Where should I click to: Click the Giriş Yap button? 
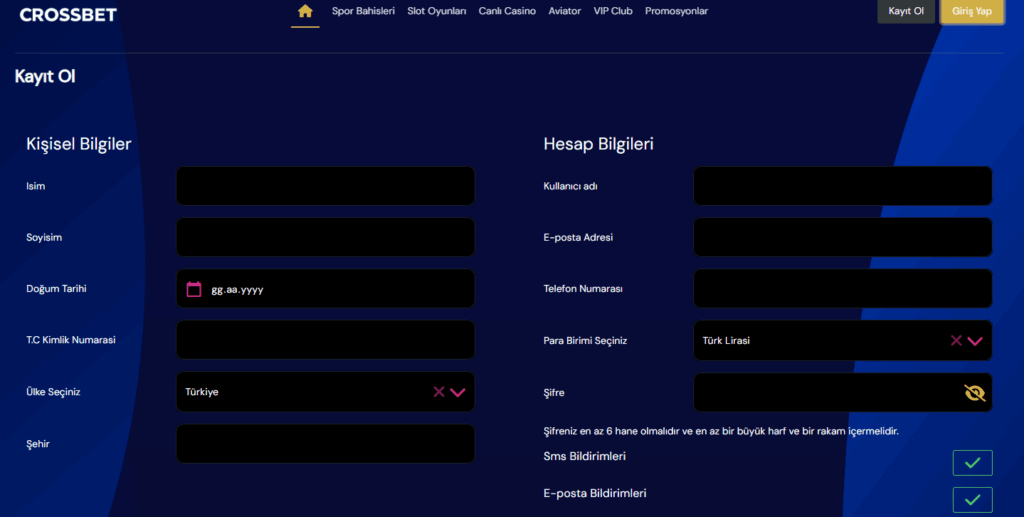pyautogui.click(x=972, y=11)
